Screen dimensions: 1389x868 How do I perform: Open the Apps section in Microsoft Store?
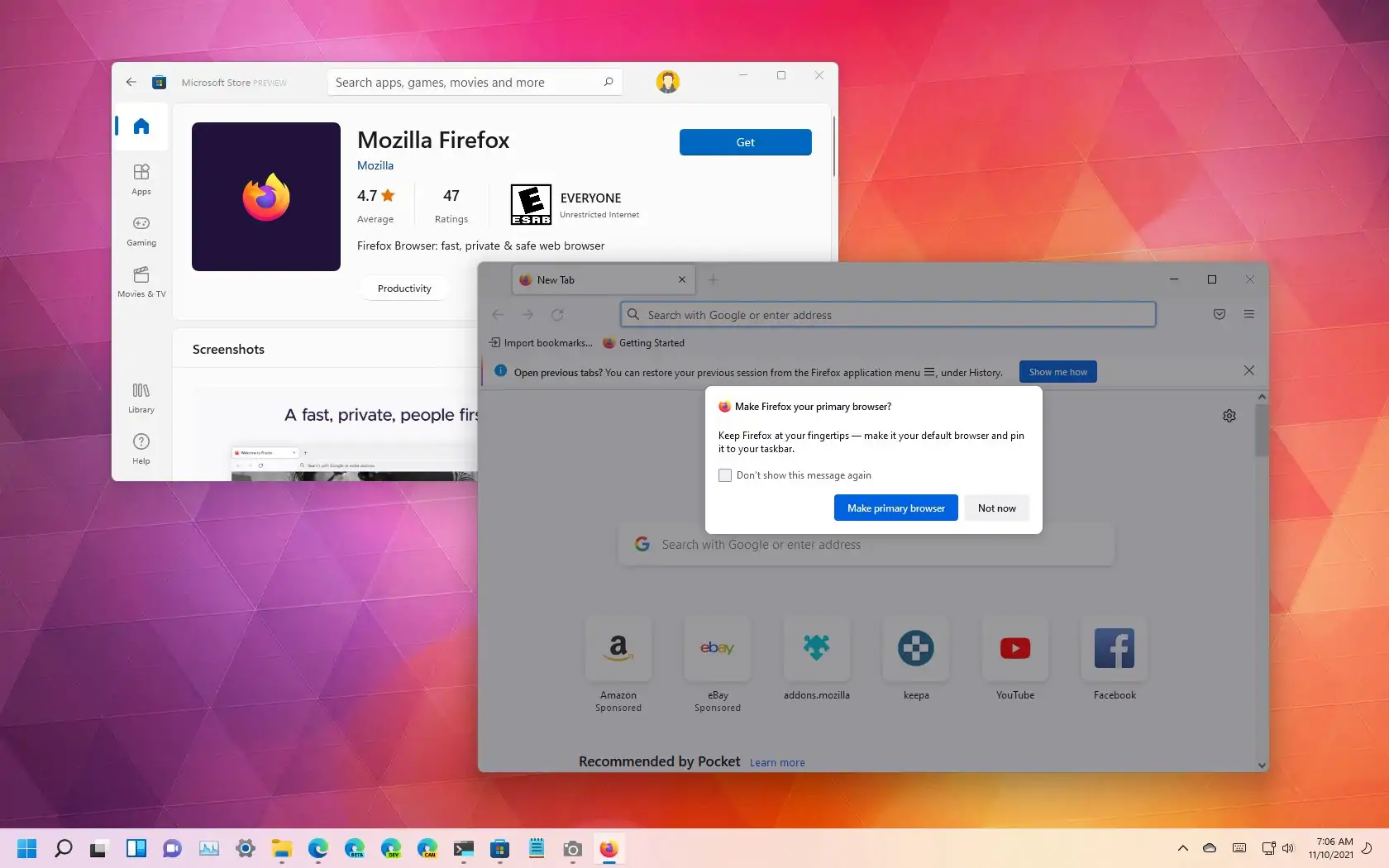point(141,179)
